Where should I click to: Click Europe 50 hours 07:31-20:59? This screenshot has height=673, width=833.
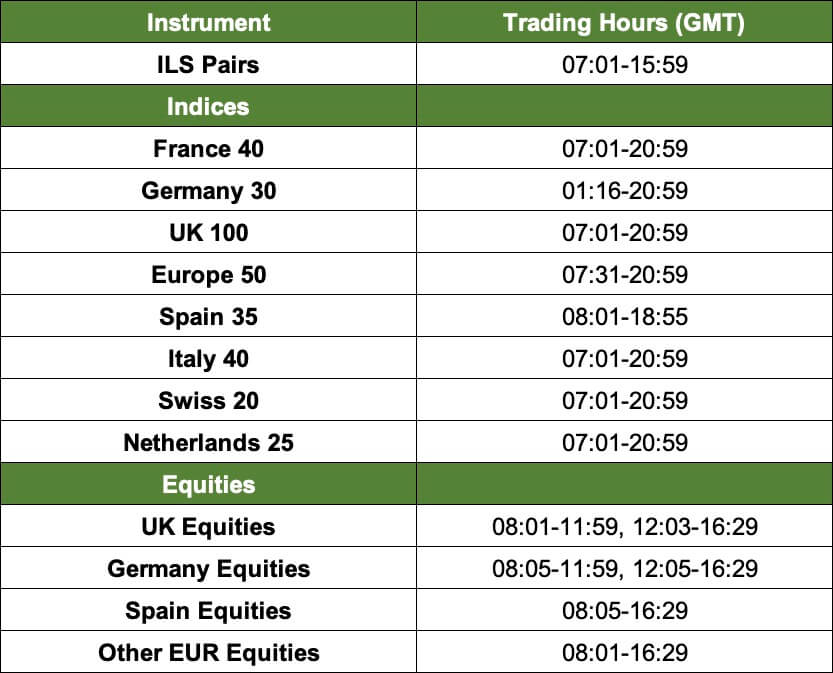click(625, 275)
